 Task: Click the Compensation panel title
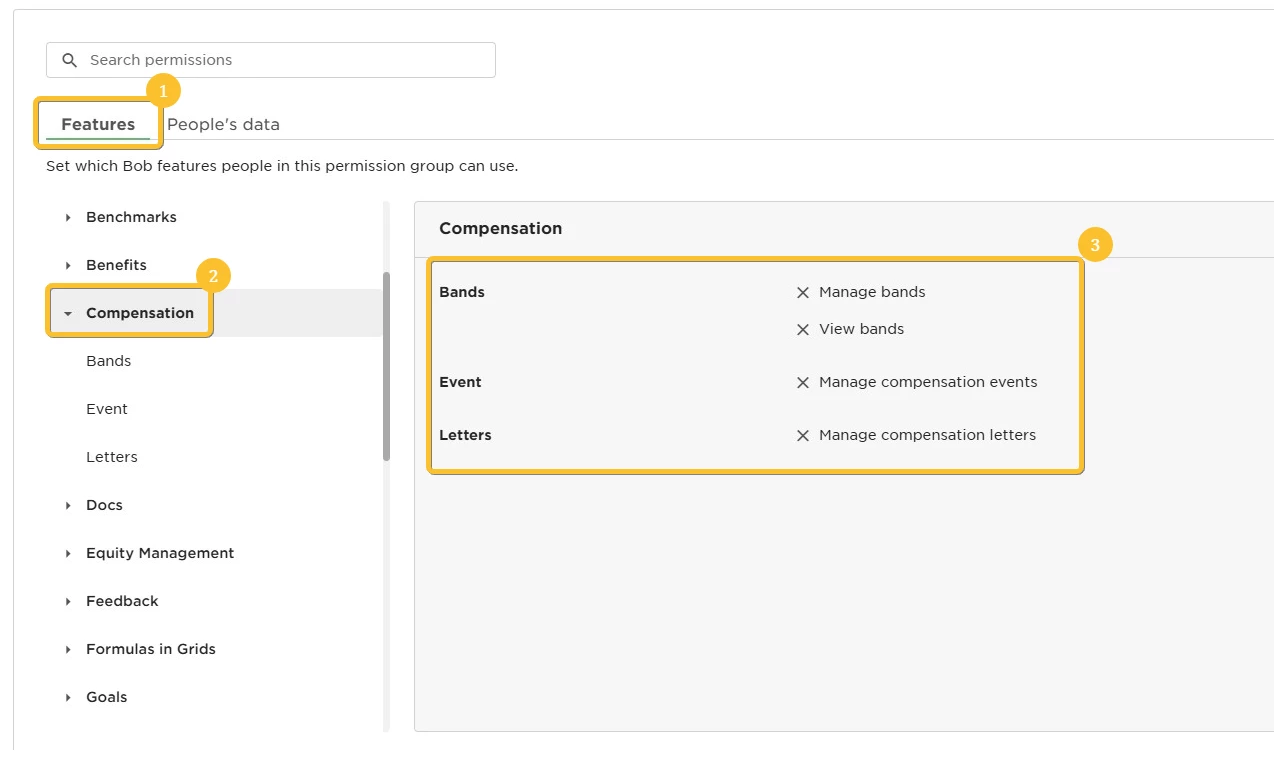[500, 228]
